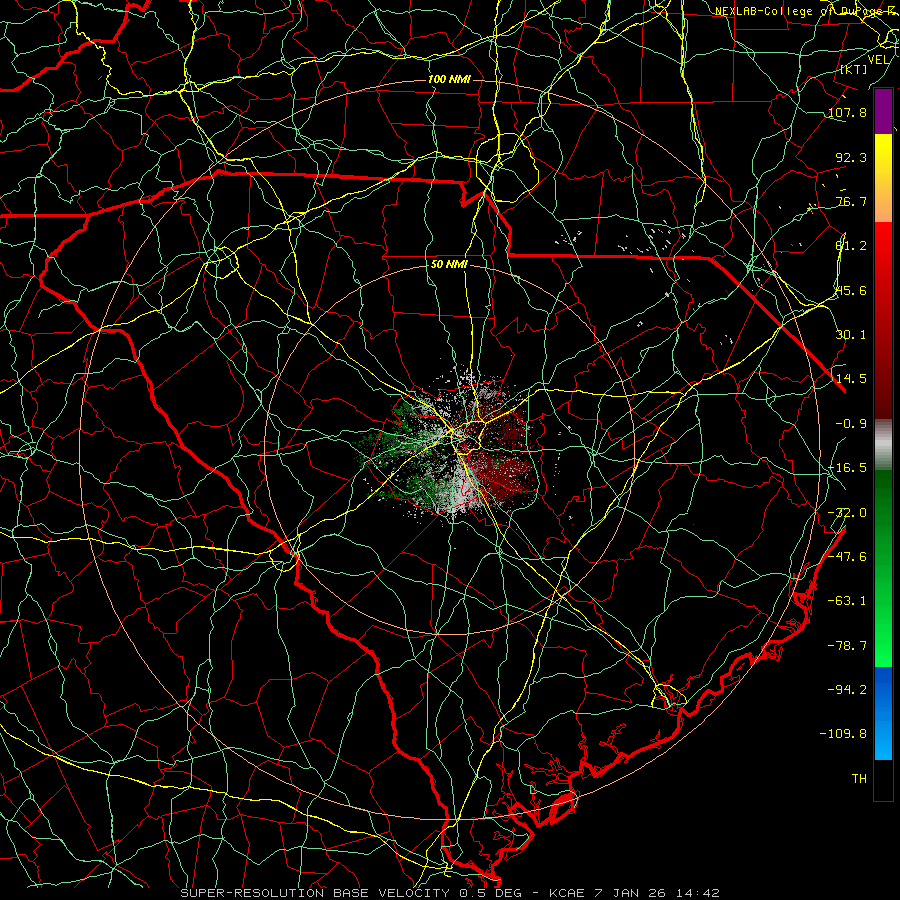
Task: Click the 50 NMI range ring label
Action: [449, 265]
